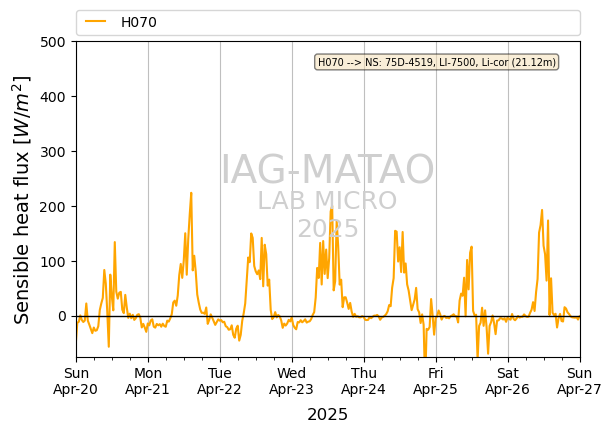Click the y-axis tick label 400
The width and height of the screenshot is (612, 433).
(x=53, y=97)
